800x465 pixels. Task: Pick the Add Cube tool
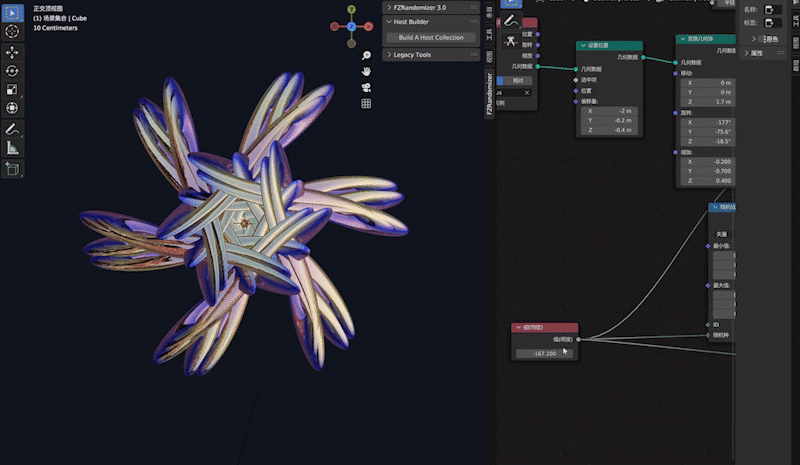click(12, 169)
